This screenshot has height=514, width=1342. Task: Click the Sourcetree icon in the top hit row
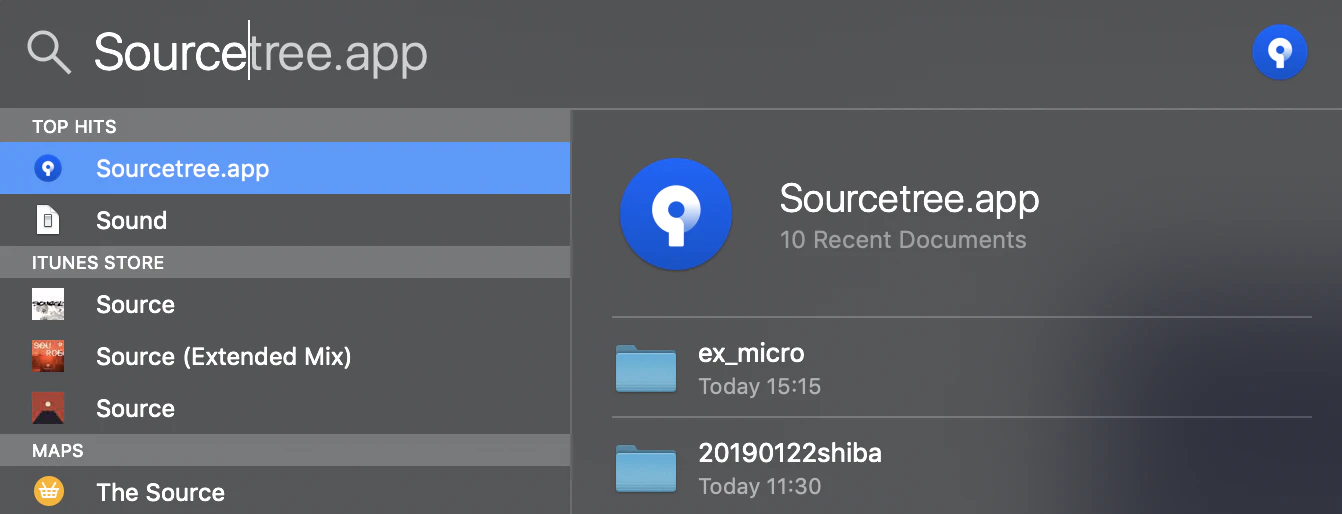point(47,168)
